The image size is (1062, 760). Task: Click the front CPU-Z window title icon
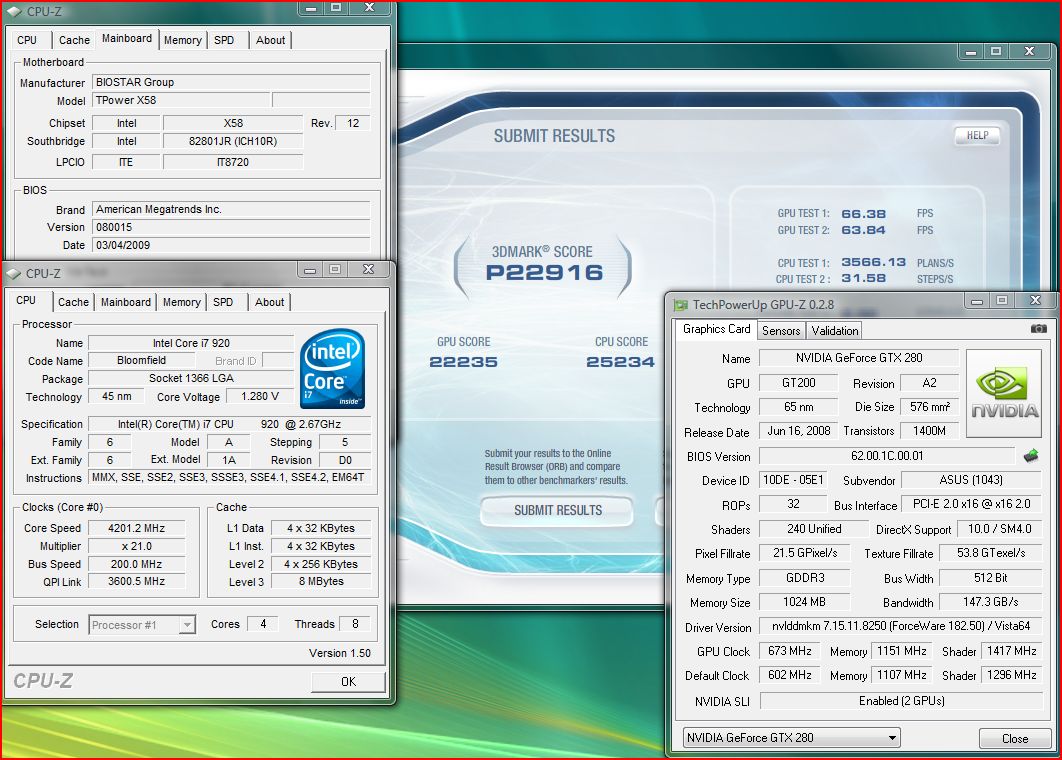pyautogui.click(x=14, y=274)
